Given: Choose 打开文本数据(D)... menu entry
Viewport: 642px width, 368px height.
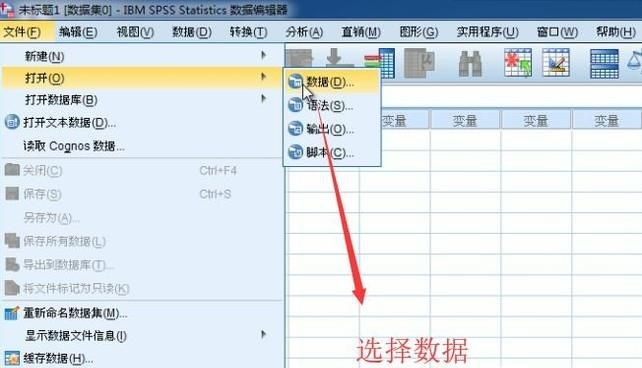Looking at the screenshot, I should click(141, 122).
